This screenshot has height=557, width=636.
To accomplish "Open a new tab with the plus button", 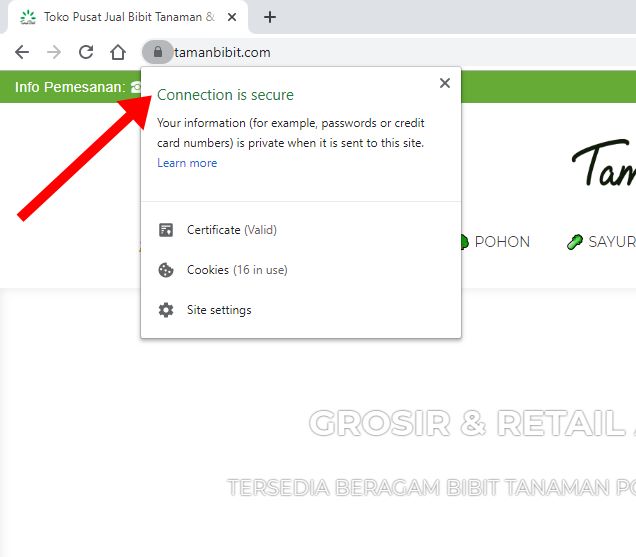I will (x=270, y=17).
